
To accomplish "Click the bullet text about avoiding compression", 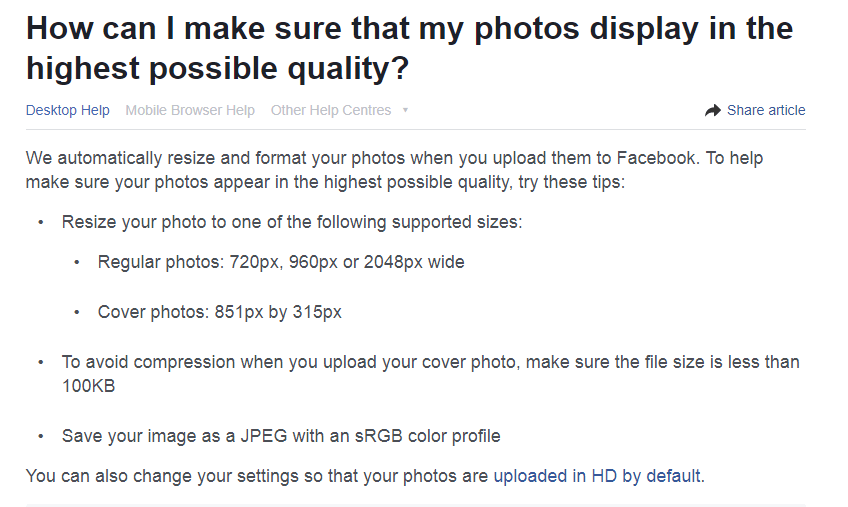I will coord(430,362).
